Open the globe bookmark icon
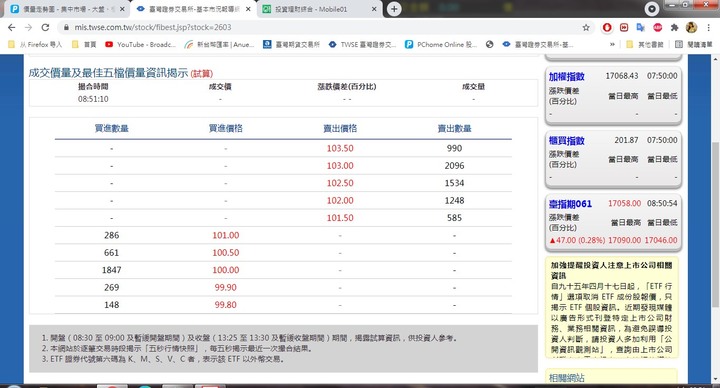The width and height of the screenshot is (720, 388). [489, 45]
